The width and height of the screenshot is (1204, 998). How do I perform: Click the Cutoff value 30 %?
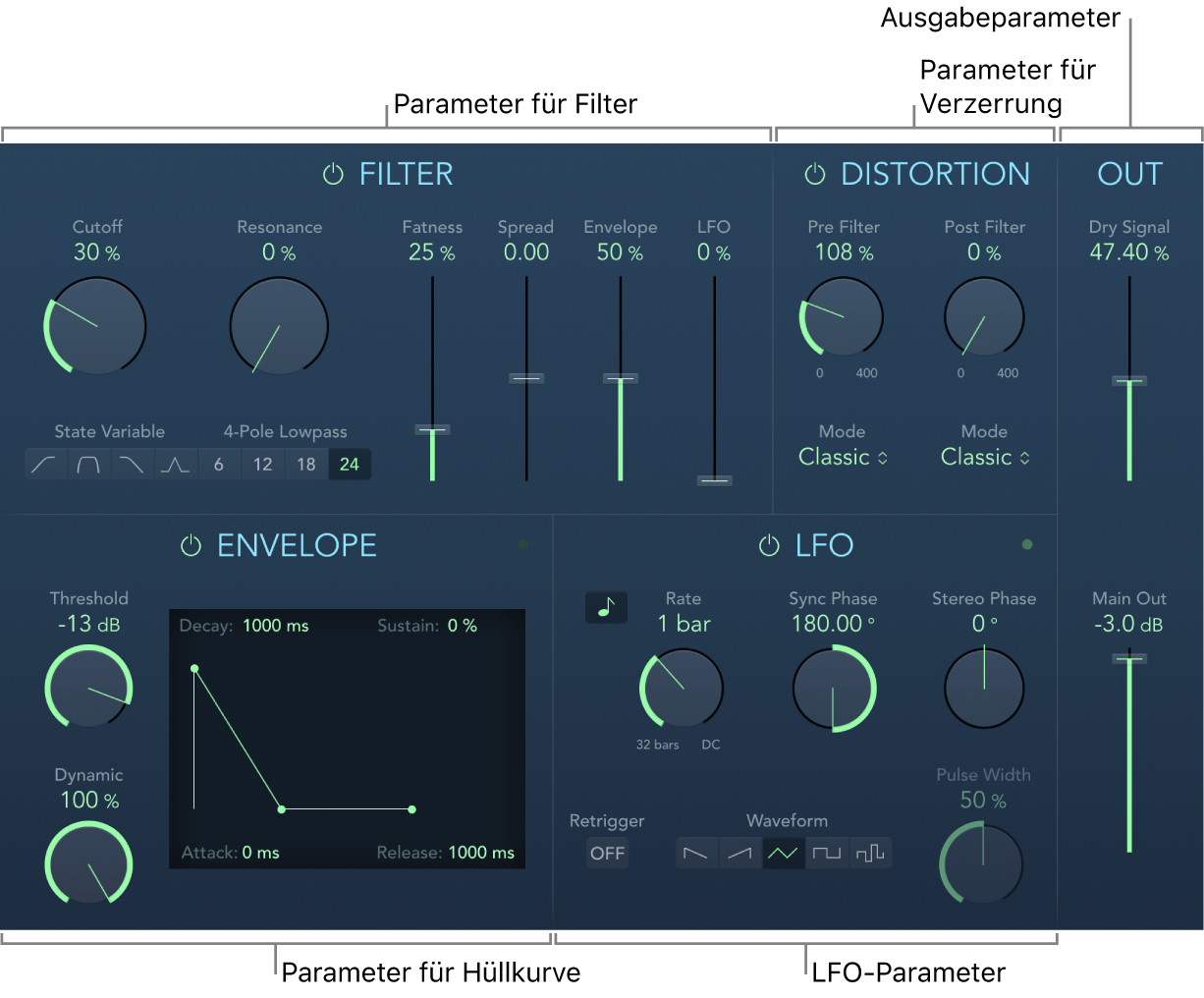click(96, 252)
